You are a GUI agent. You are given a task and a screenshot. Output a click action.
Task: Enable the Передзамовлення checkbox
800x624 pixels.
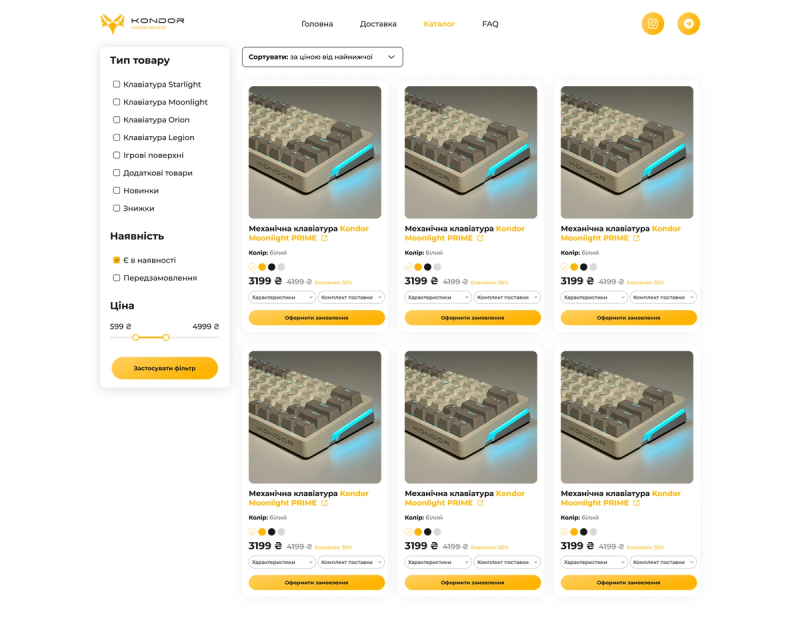tap(116, 278)
